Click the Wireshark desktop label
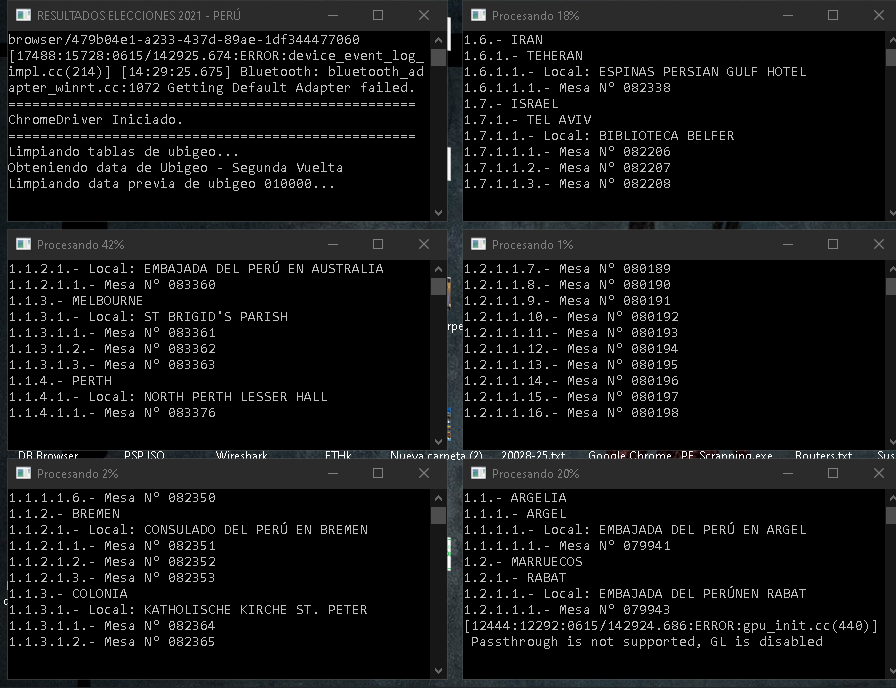This screenshot has height=688, width=896. point(241,455)
